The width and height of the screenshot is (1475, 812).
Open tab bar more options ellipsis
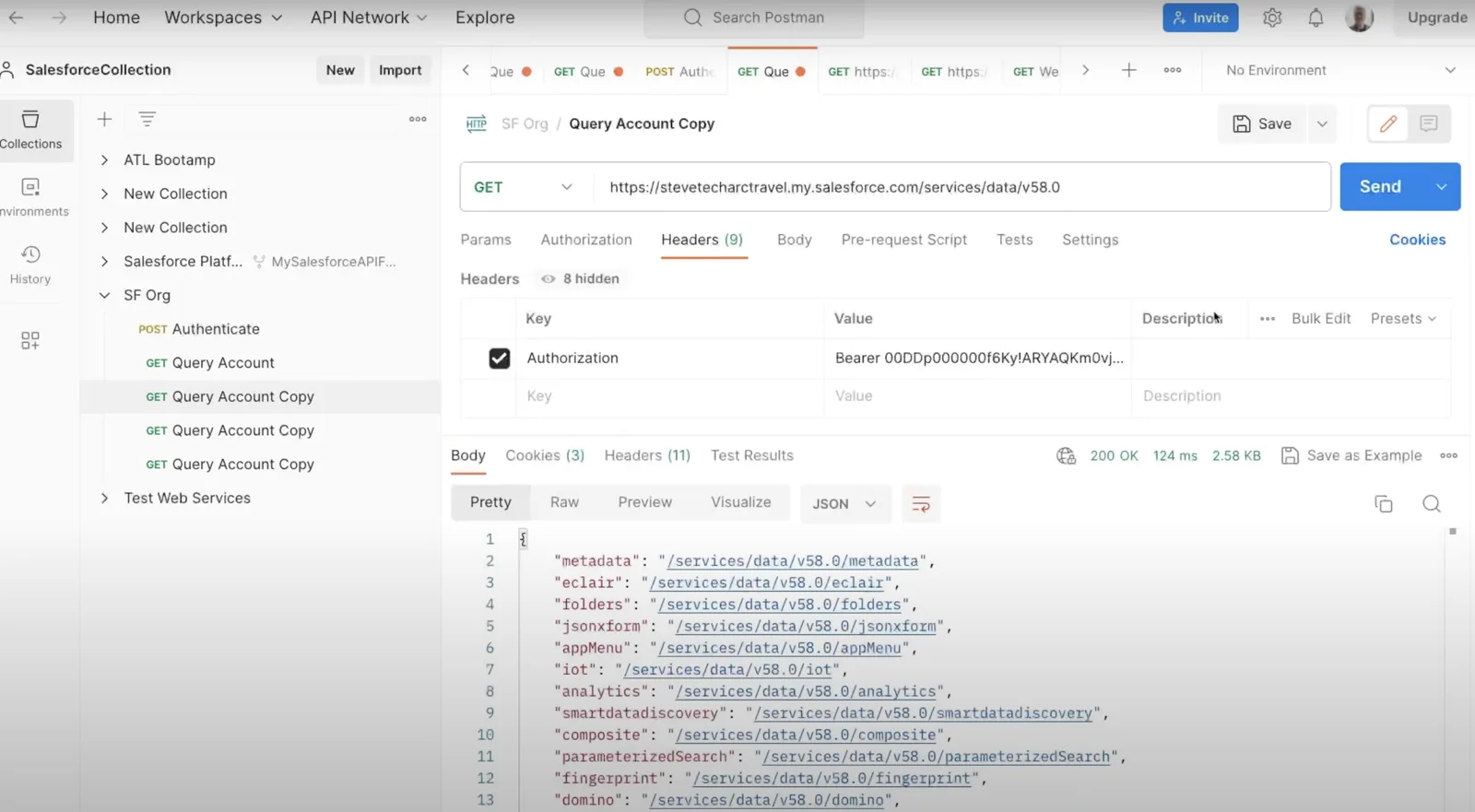[1173, 70]
